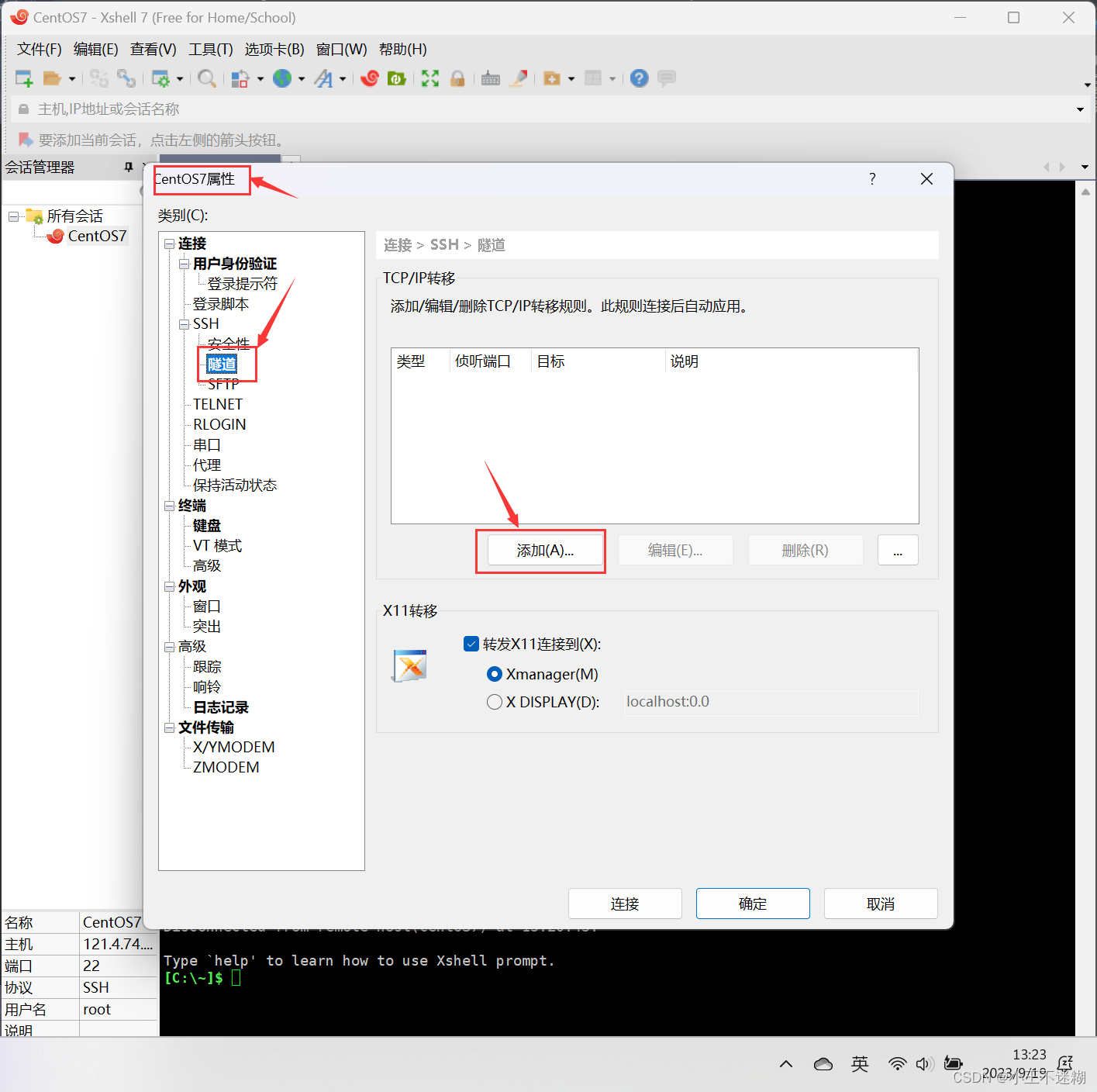Click the 连接 button at dialog bottom
This screenshot has width=1097, height=1092.
click(625, 904)
